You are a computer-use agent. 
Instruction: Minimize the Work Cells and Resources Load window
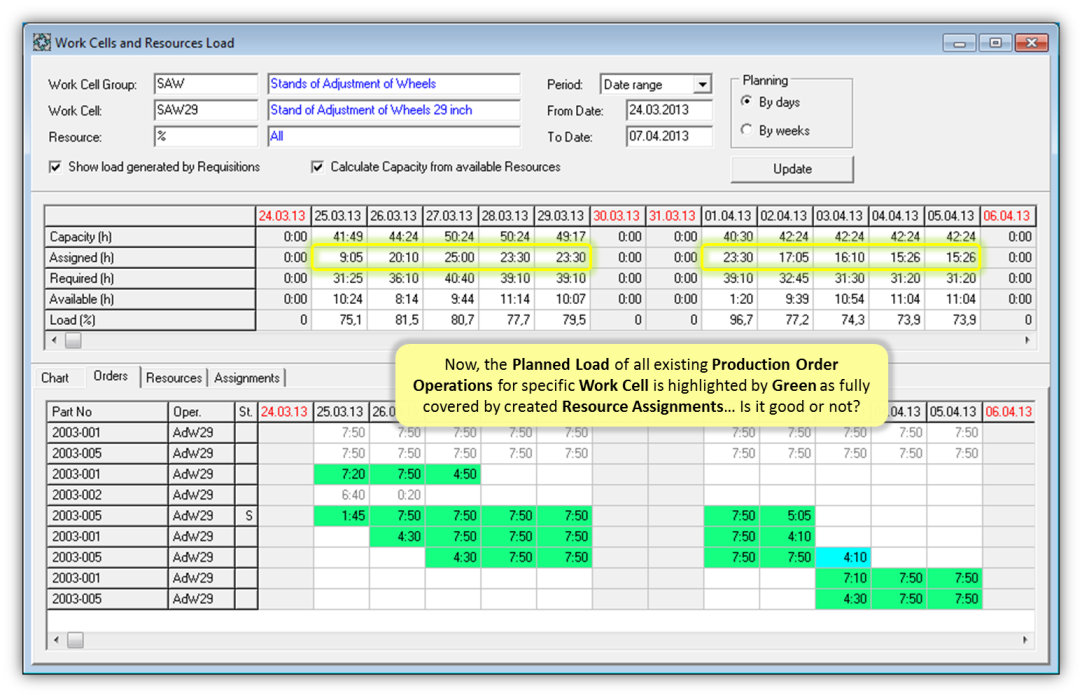pyautogui.click(x=959, y=43)
